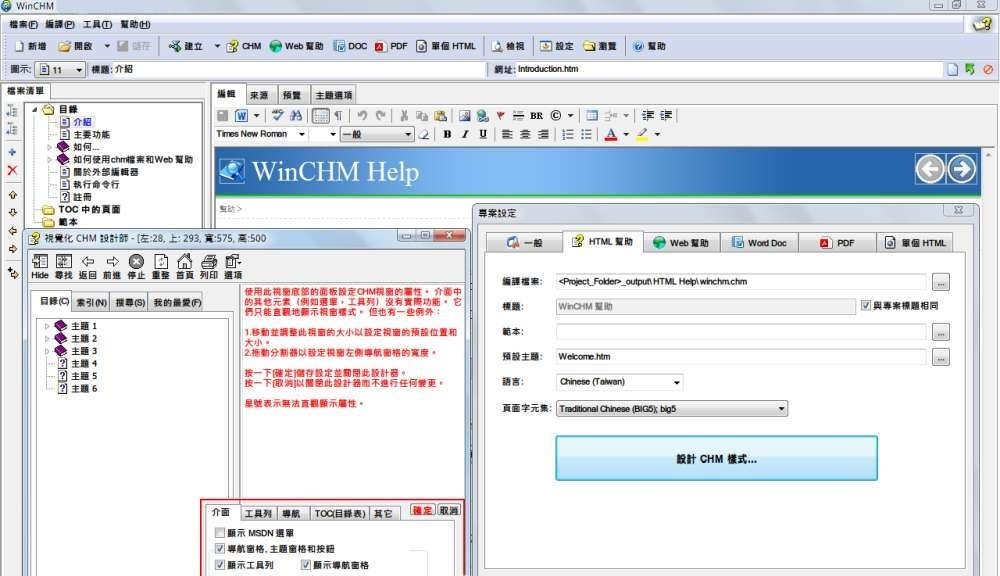Click the Find binoculars icon in editor

pyautogui.click(x=296, y=115)
